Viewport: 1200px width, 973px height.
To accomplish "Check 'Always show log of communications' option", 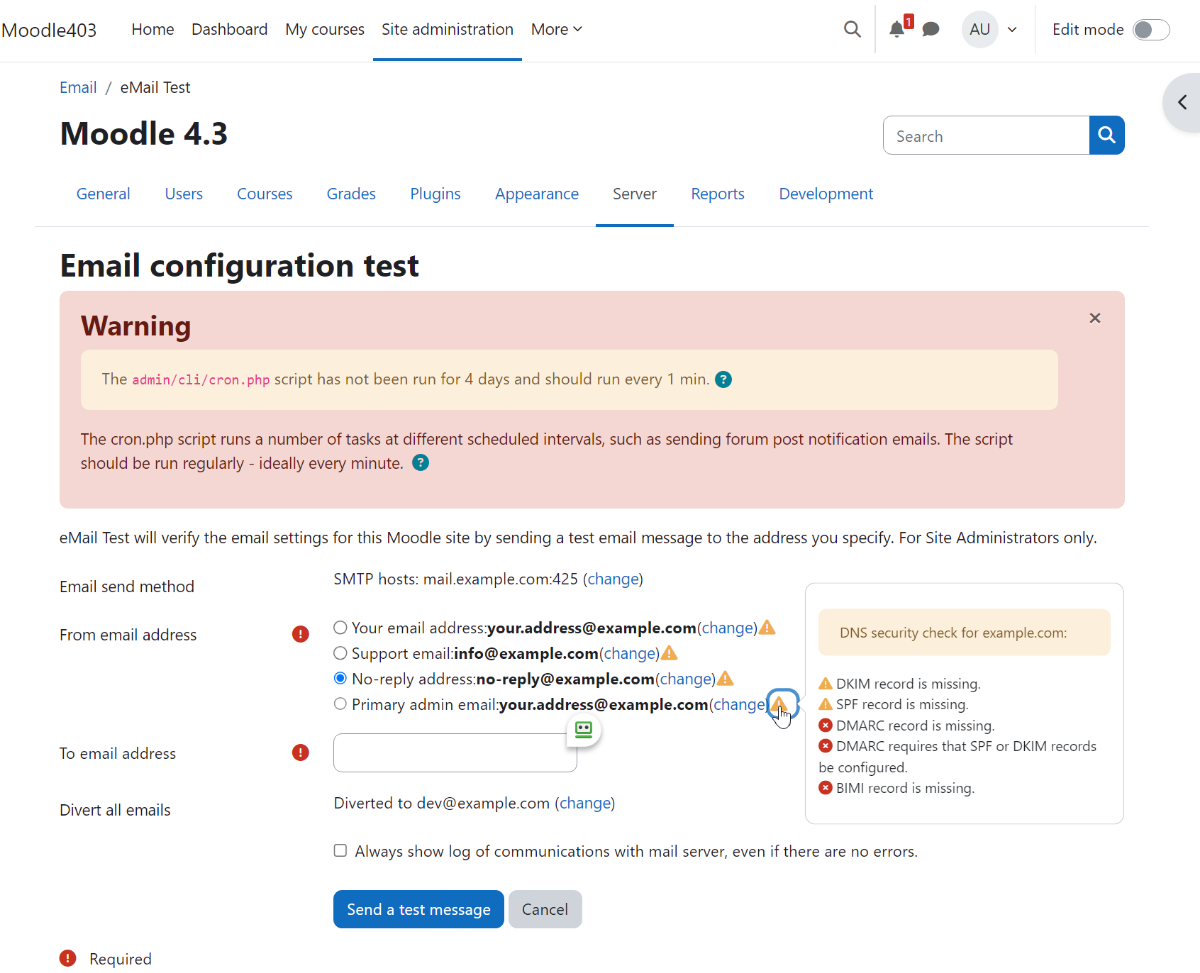I will click(340, 850).
